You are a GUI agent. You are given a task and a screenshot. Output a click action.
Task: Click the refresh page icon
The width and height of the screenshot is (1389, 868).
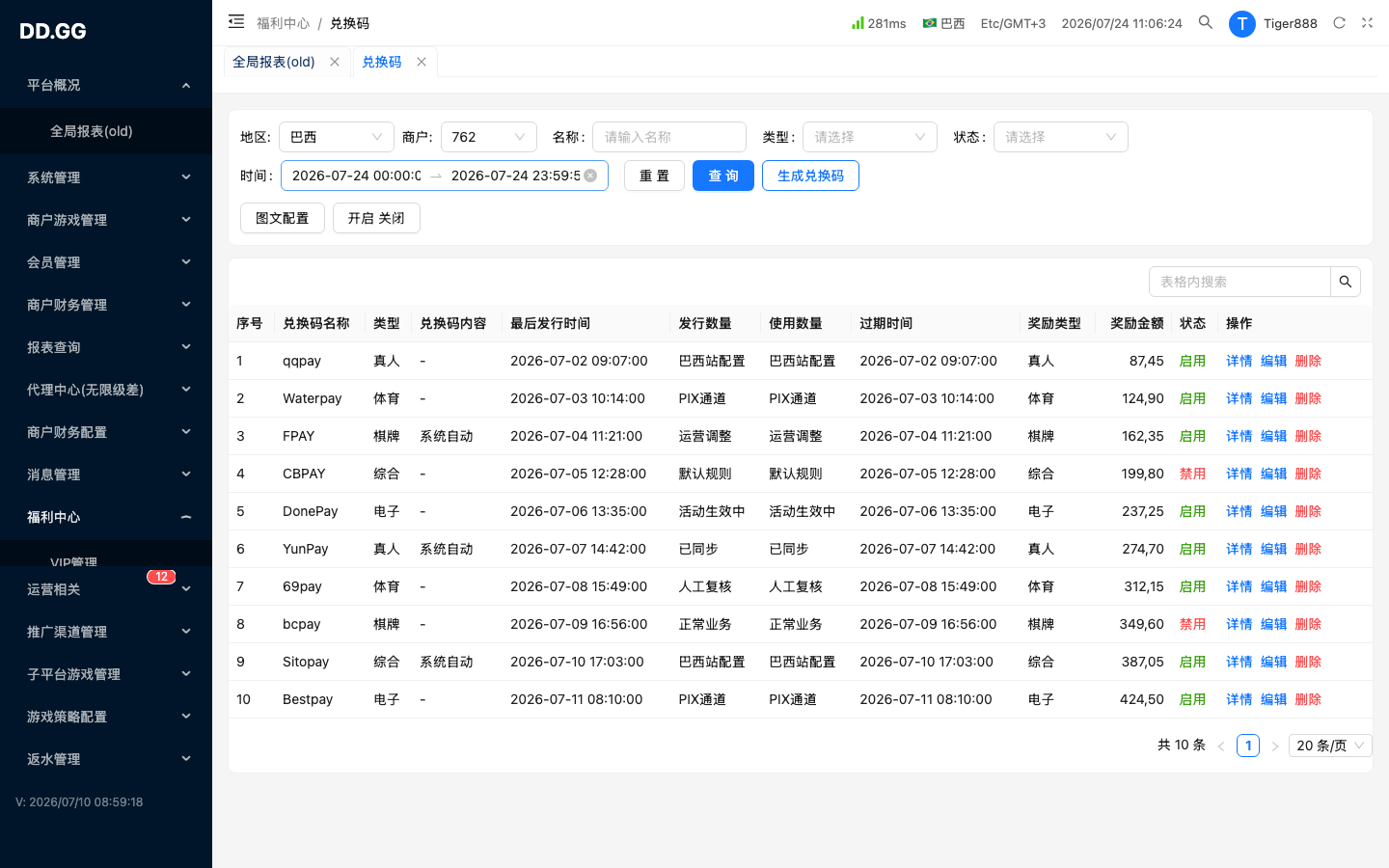tap(1339, 23)
